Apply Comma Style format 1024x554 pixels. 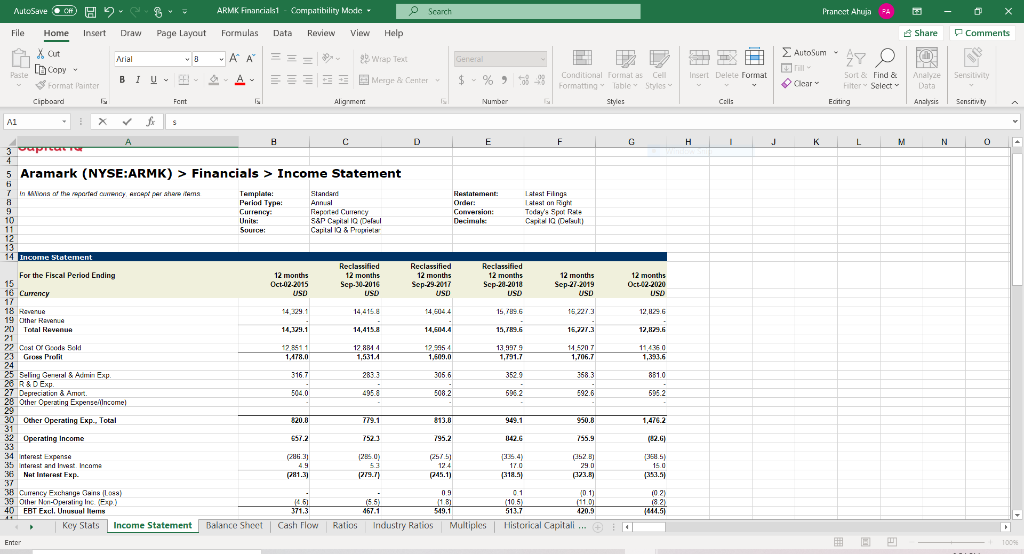click(x=504, y=80)
